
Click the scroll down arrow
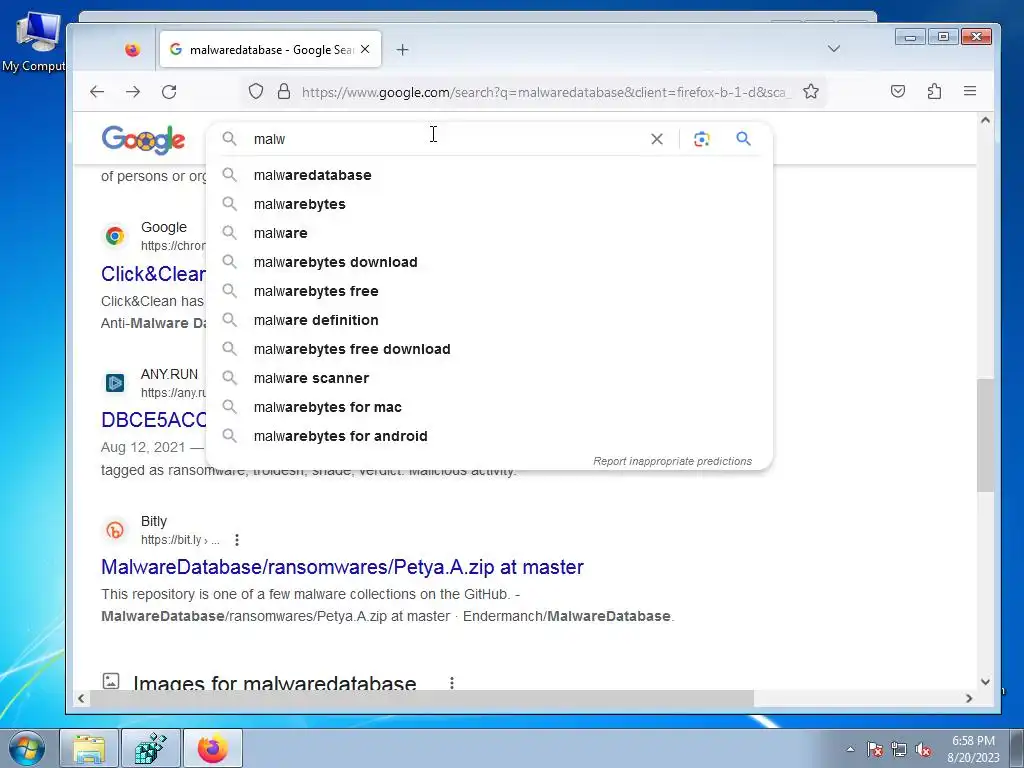(985, 682)
